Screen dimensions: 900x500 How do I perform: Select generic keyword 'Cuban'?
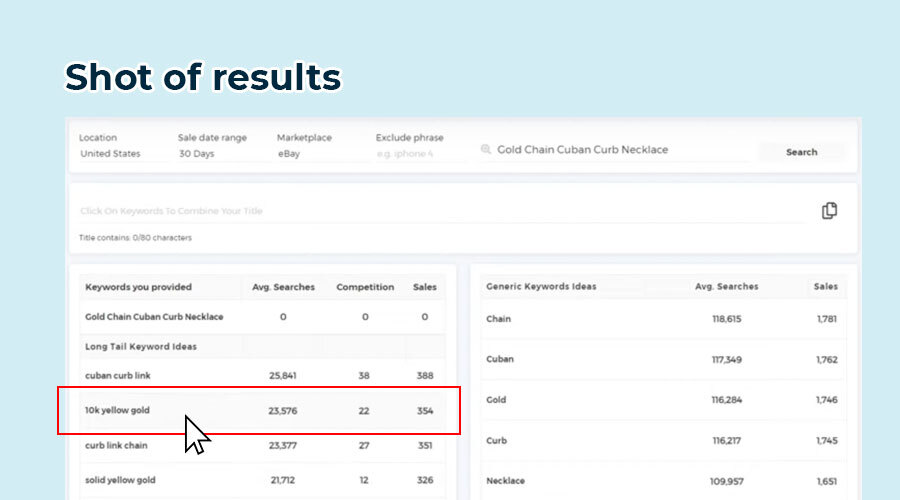[500, 359]
